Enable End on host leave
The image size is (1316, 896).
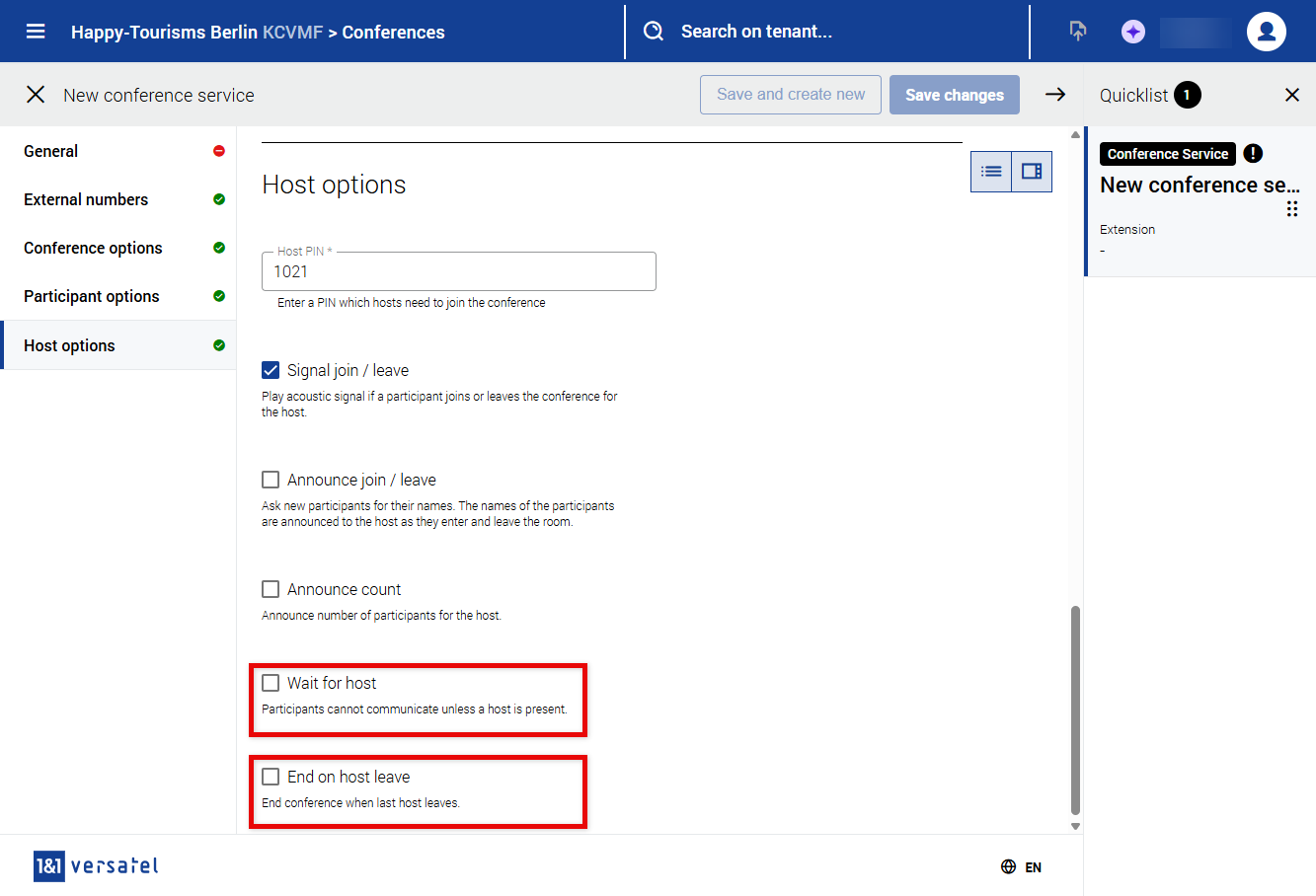click(x=271, y=777)
